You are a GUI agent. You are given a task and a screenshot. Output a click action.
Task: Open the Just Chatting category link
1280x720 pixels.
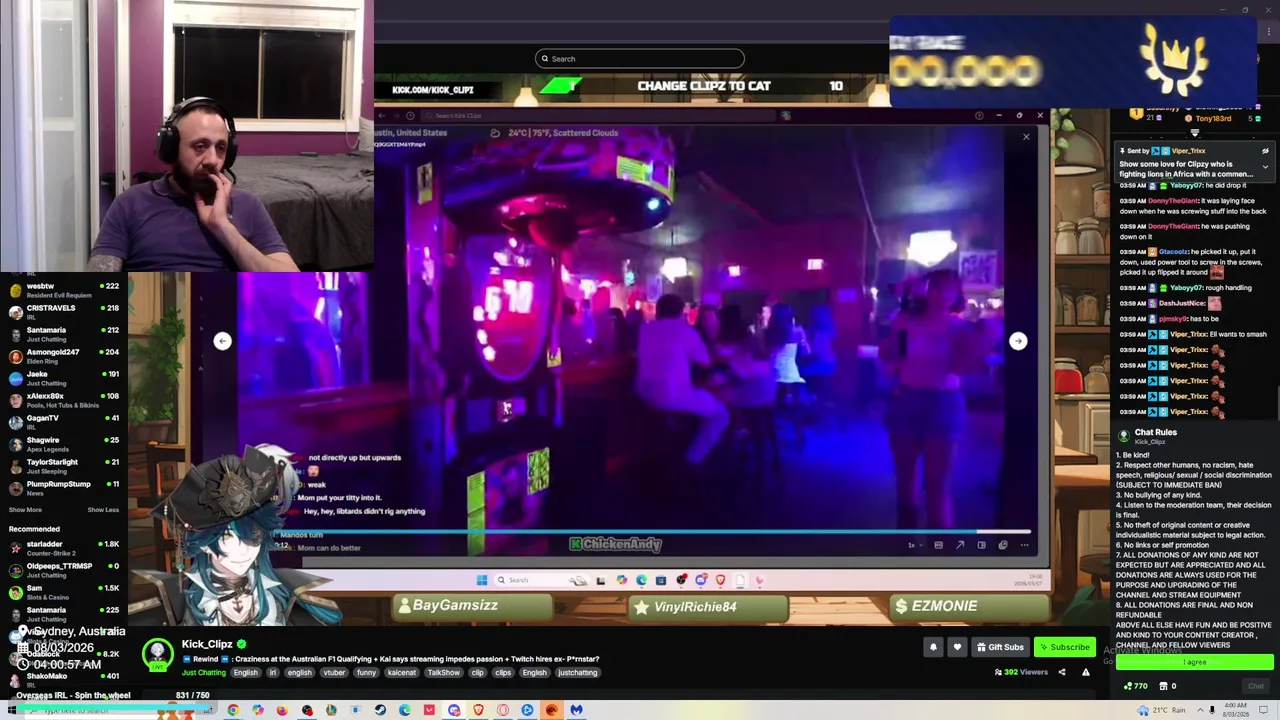click(x=203, y=673)
